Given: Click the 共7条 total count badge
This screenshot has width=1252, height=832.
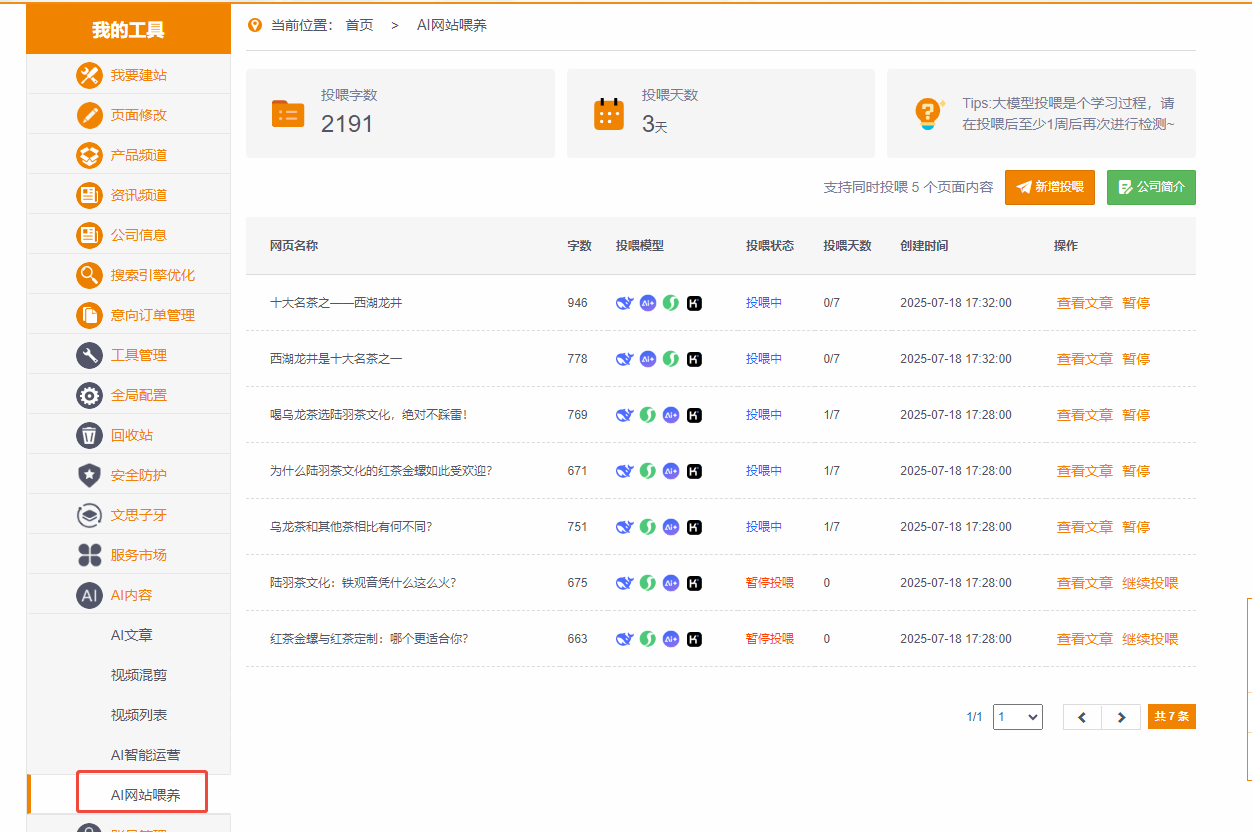Looking at the screenshot, I should pyautogui.click(x=1172, y=717).
